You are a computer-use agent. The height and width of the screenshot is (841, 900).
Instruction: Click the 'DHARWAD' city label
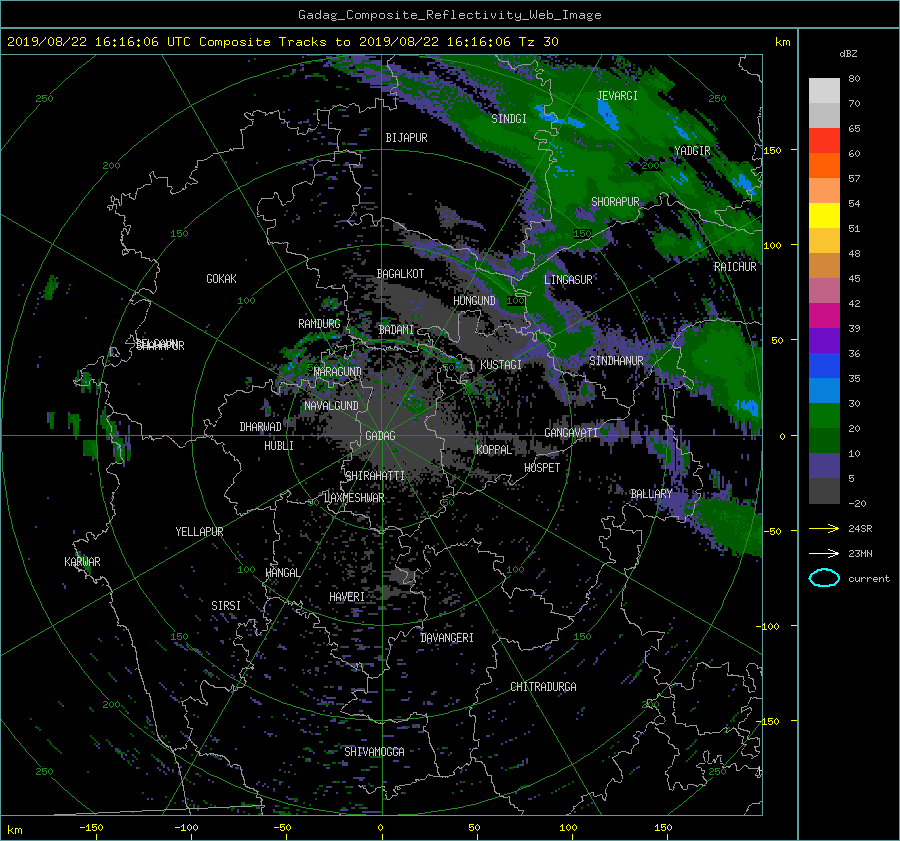click(260, 427)
